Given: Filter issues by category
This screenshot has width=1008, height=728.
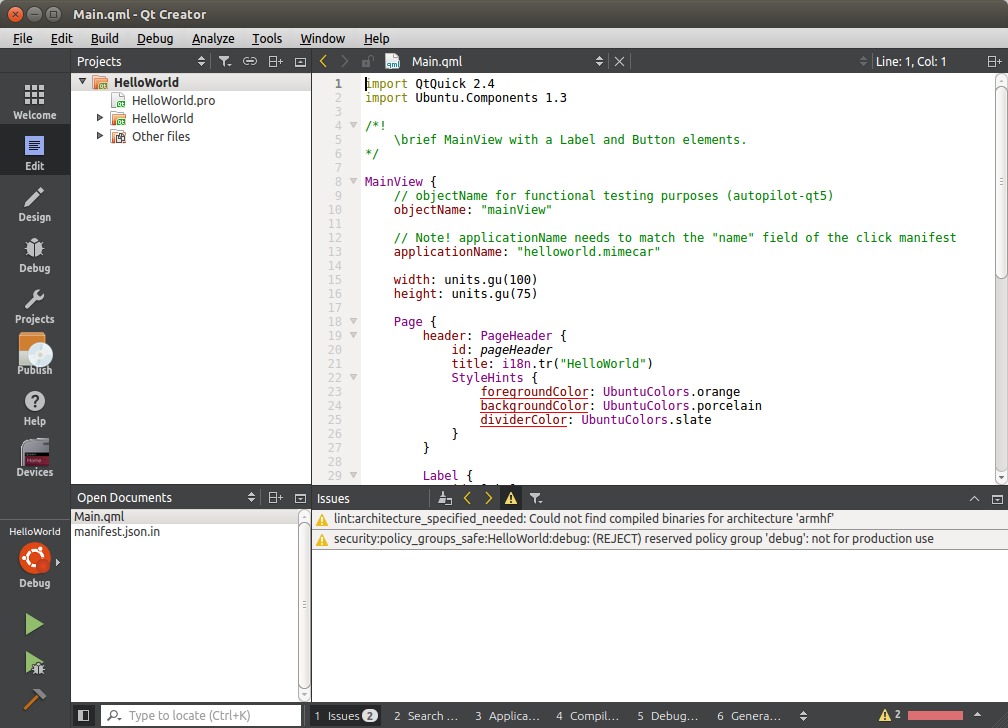Looking at the screenshot, I should pos(536,498).
